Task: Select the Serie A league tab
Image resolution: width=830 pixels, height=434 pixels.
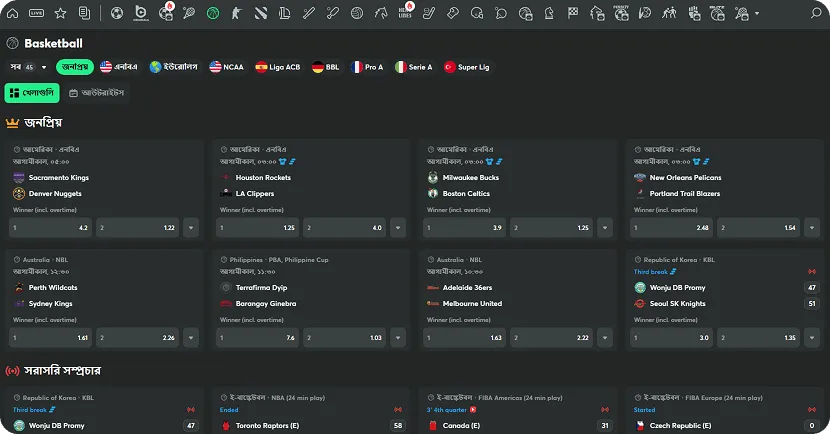Action: (x=414, y=67)
